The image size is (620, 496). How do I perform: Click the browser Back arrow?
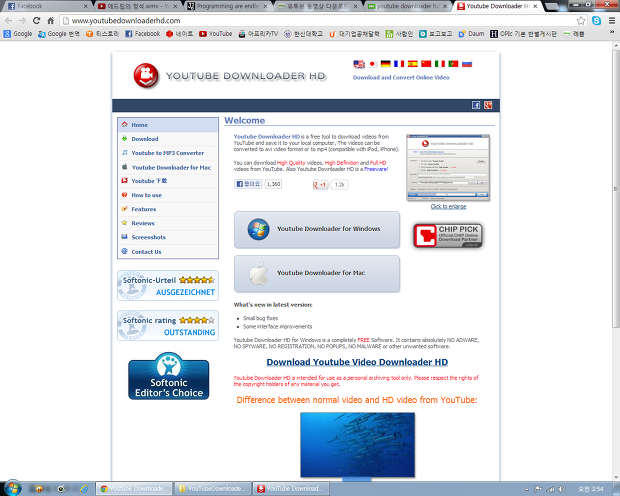point(9,21)
